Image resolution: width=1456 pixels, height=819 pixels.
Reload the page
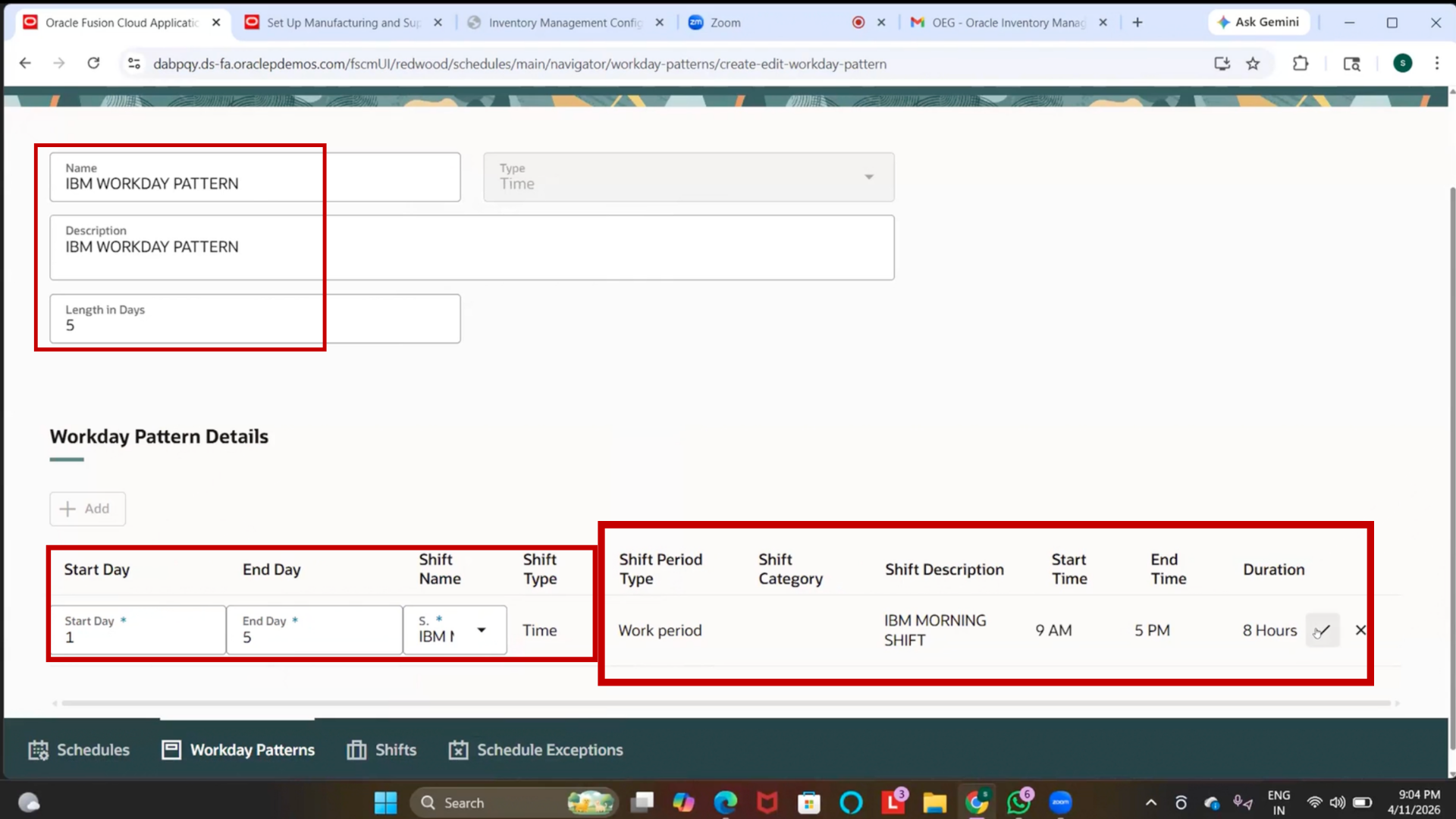[x=93, y=64]
